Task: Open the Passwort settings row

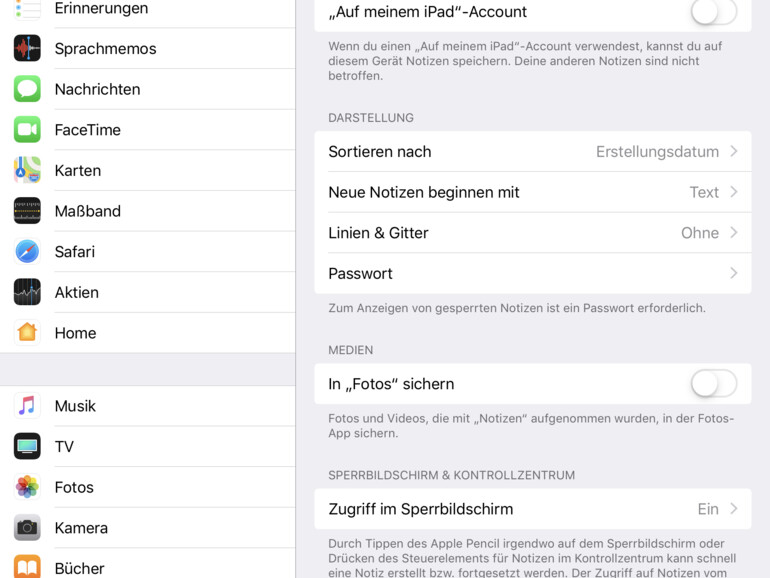Action: (532, 274)
